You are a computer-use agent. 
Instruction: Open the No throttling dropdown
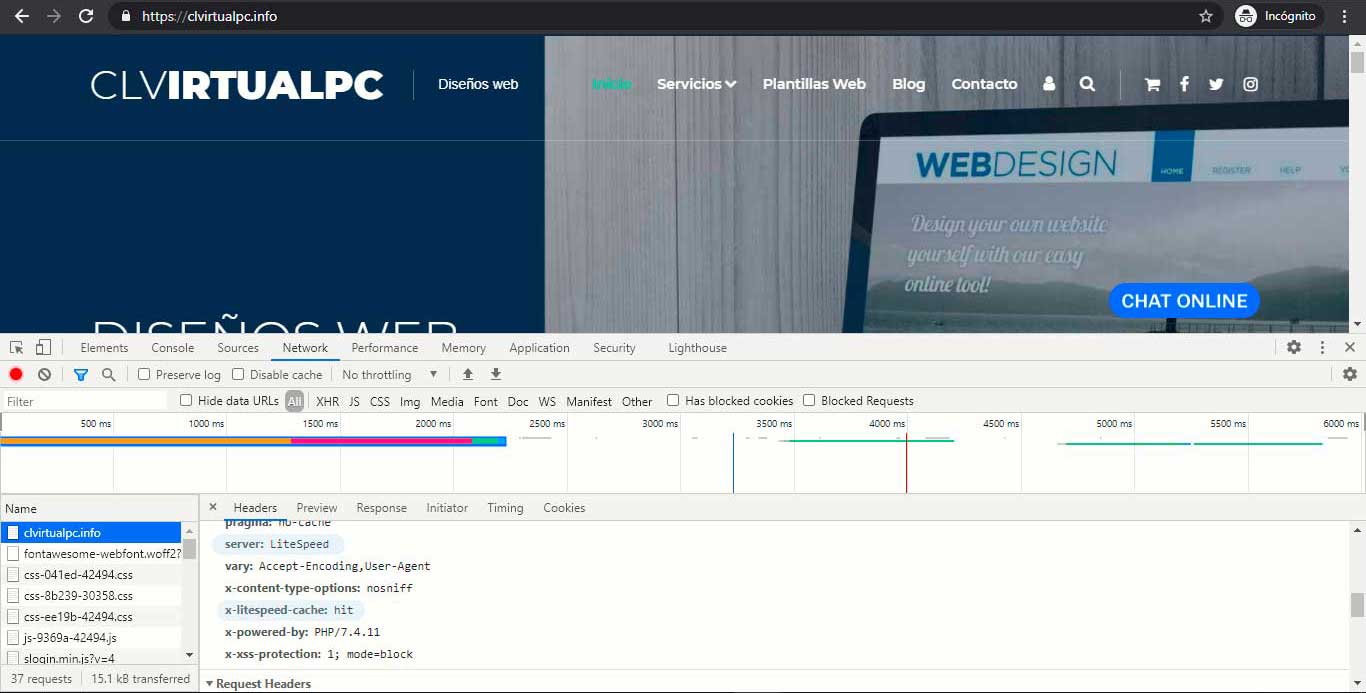pos(389,374)
